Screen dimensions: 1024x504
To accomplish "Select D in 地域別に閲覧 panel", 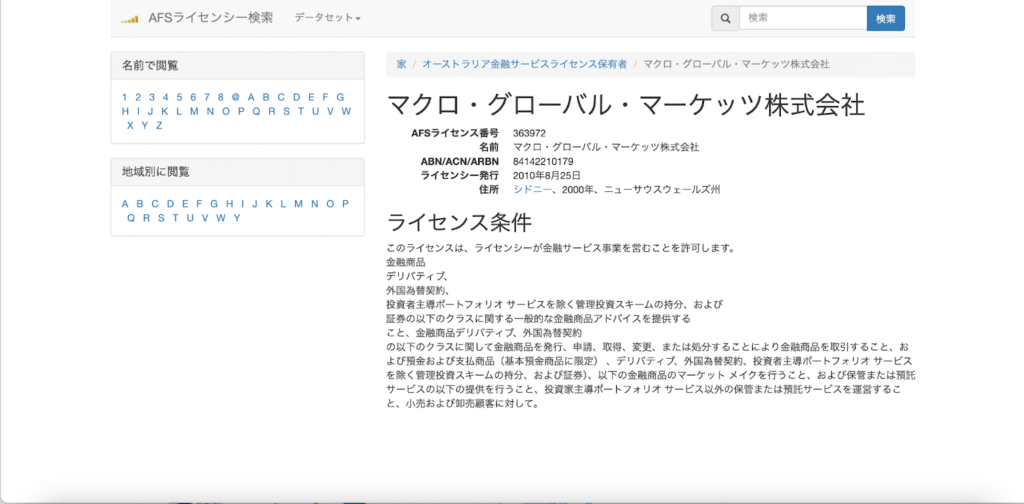I will tap(170, 204).
